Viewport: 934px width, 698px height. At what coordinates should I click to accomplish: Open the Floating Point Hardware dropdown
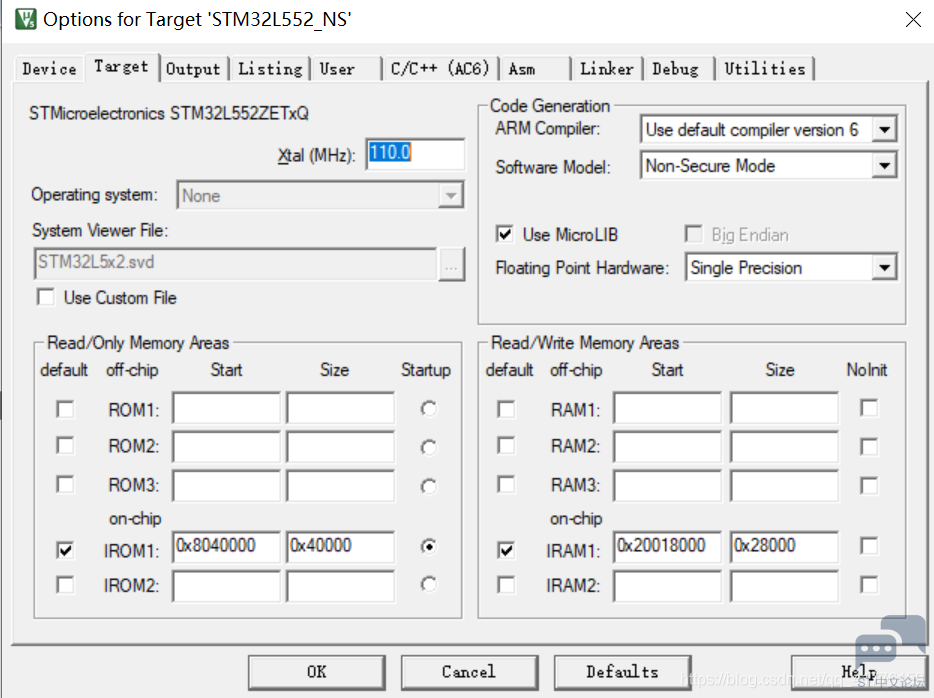click(x=885, y=267)
